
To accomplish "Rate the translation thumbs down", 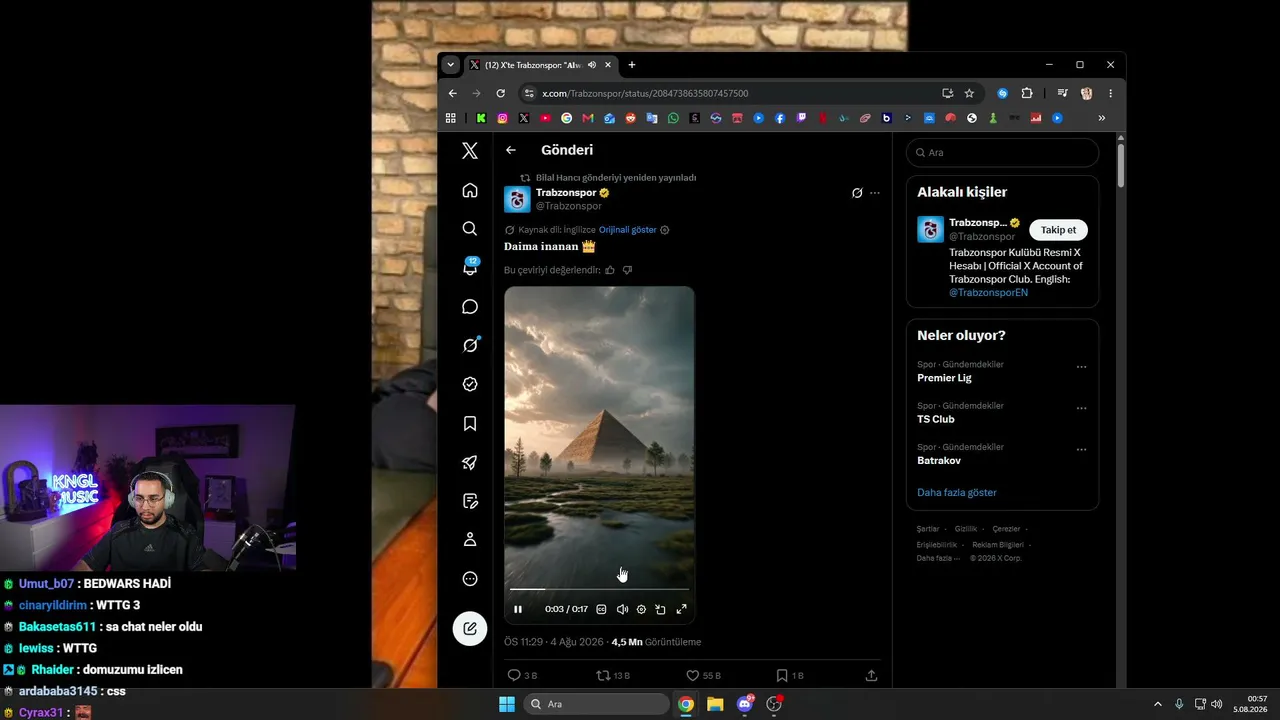I will [628, 270].
